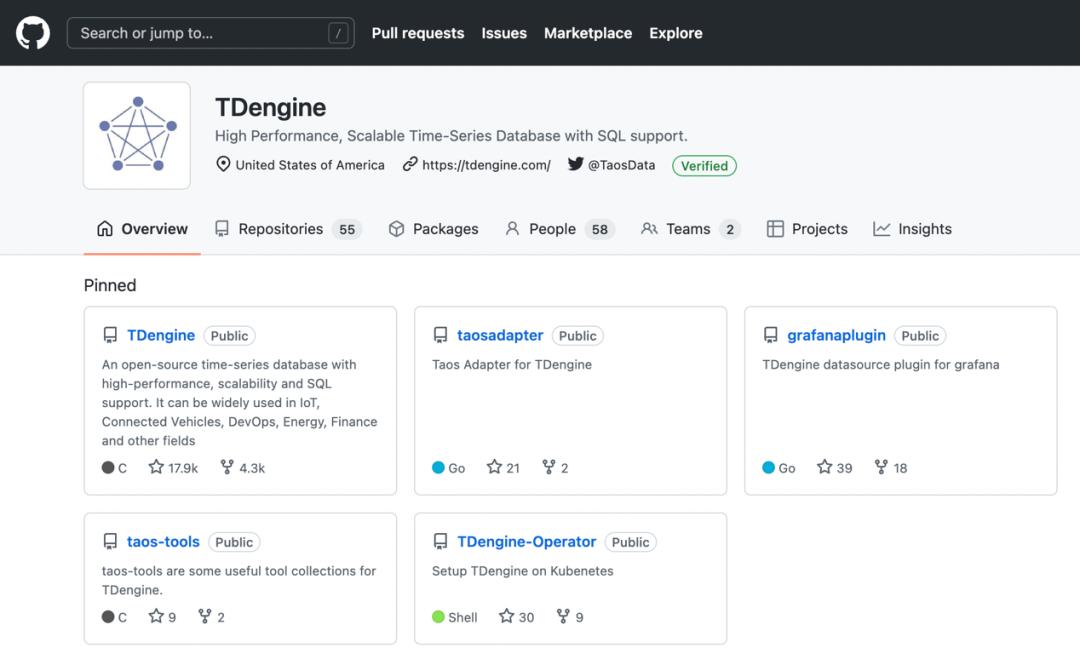1080x665 pixels.
Task: Go to Marketplace in the header
Action: pyautogui.click(x=588, y=33)
